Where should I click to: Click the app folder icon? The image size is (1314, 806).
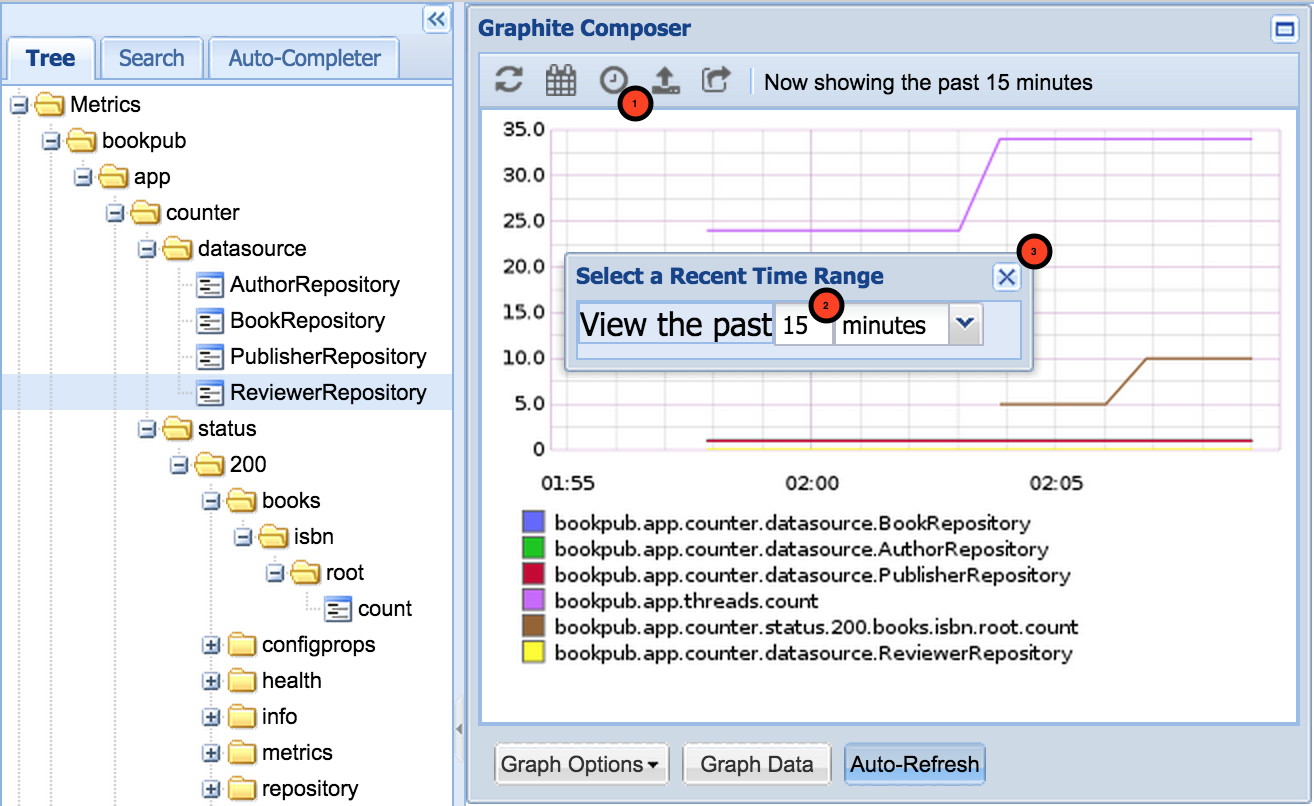(x=113, y=176)
